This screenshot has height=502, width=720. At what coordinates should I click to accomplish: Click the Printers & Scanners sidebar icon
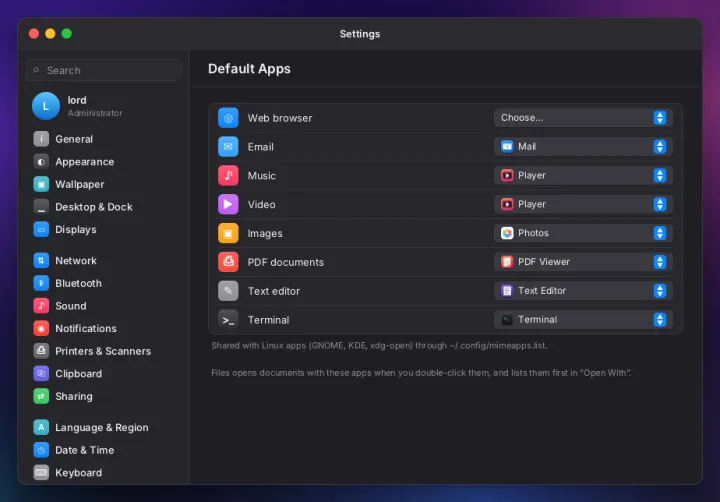coord(41,351)
